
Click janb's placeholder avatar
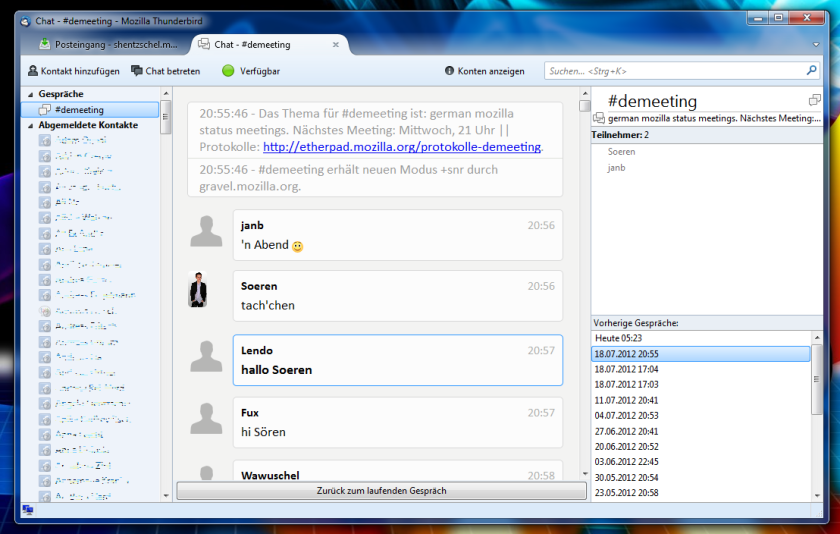point(206,231)
